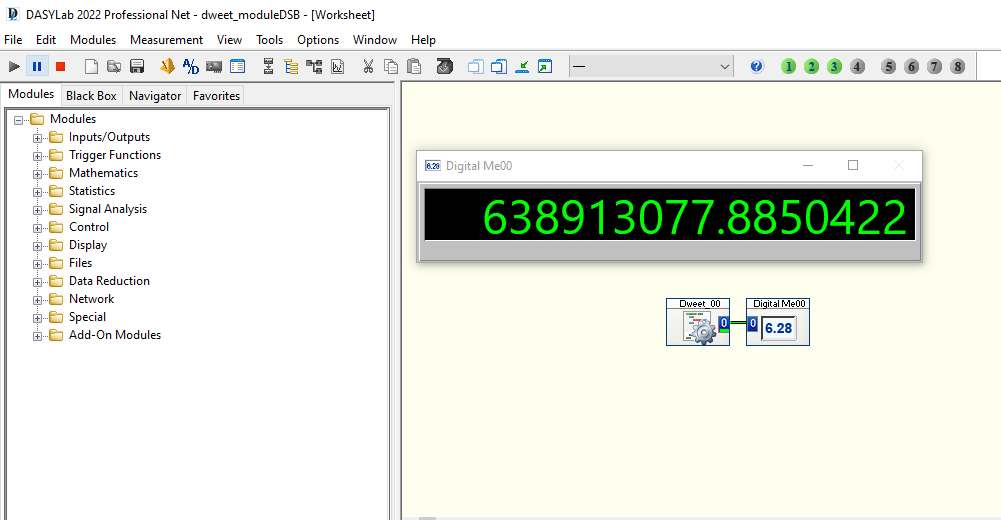Click the dark blue overlapping windows icon
1001x520 pixels.
499,66
